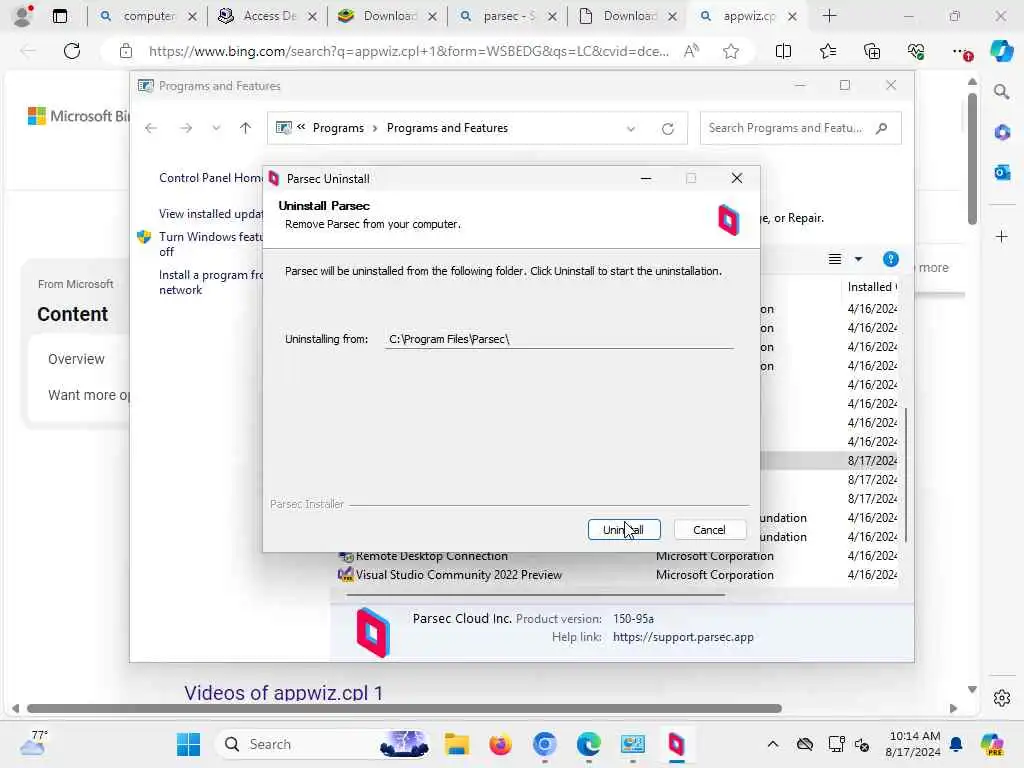Open View installed updates link

[210, 214]
